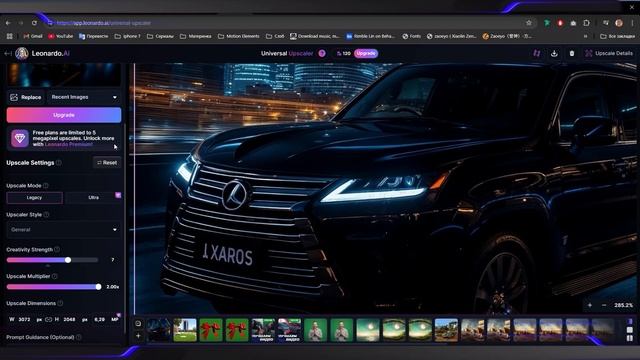640x360 pixels.
Task: Click the width value 3072
Action: [24, 320]
